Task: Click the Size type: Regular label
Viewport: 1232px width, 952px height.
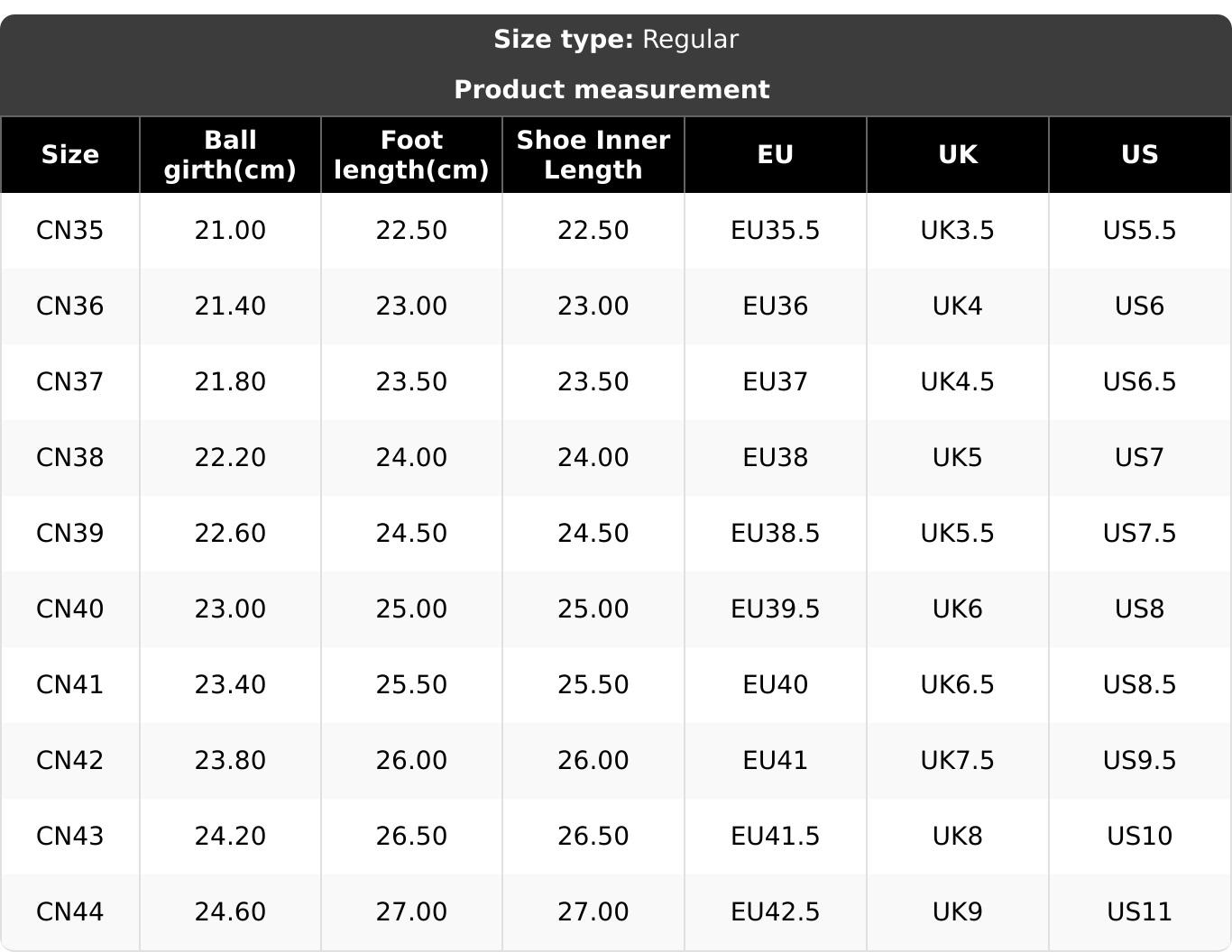Action: (x=615, y=40)
